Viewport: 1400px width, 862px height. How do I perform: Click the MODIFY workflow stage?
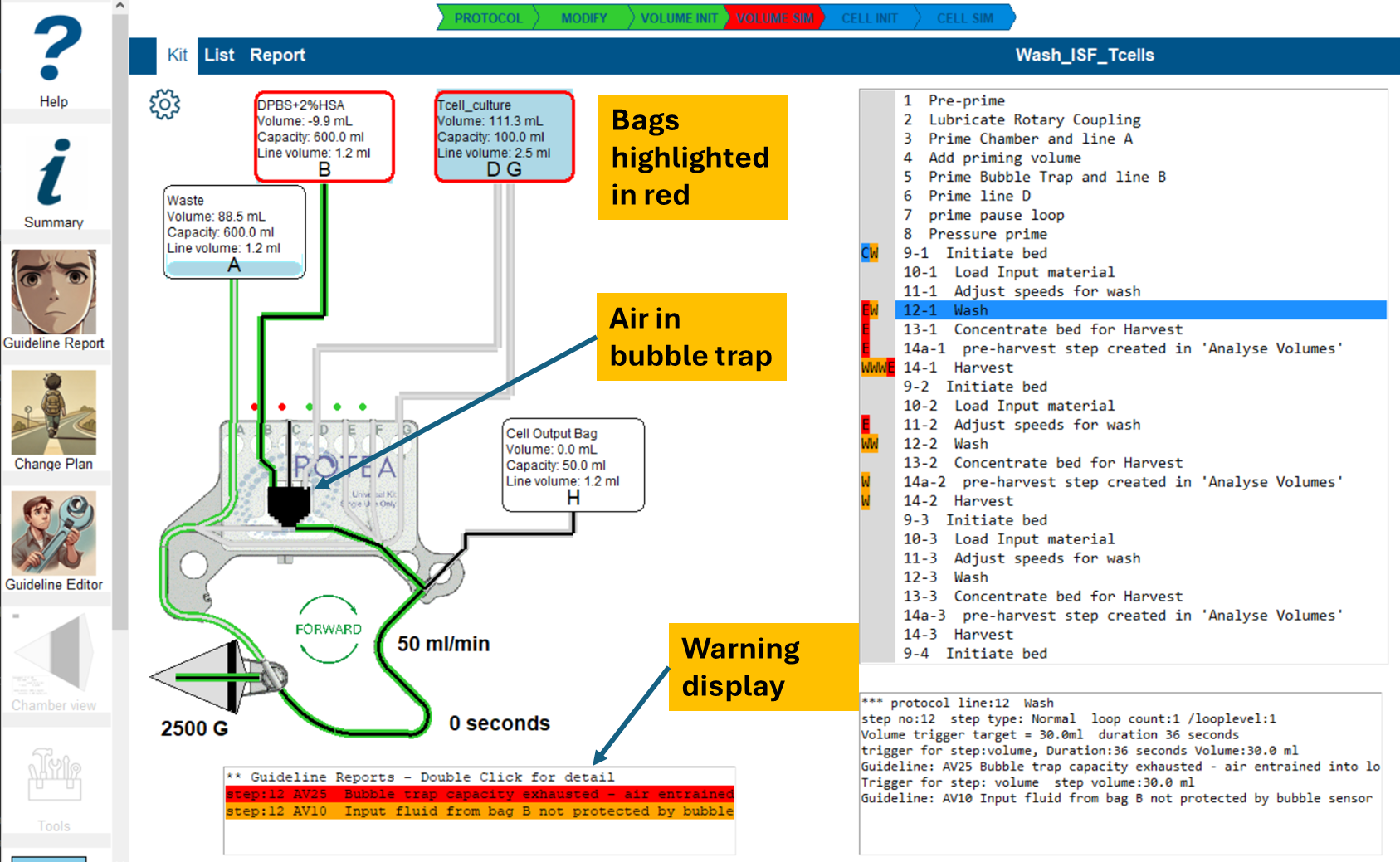(583, 18)
